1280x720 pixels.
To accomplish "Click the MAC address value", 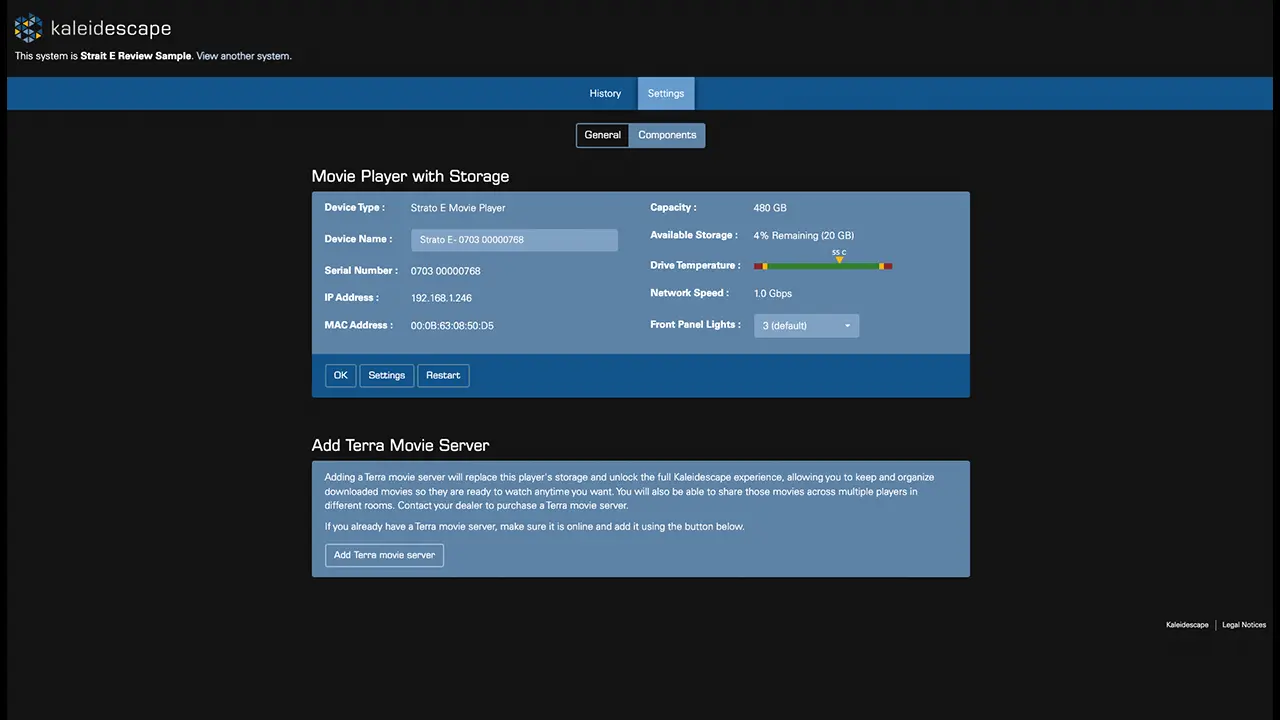I will pos(452,326).
